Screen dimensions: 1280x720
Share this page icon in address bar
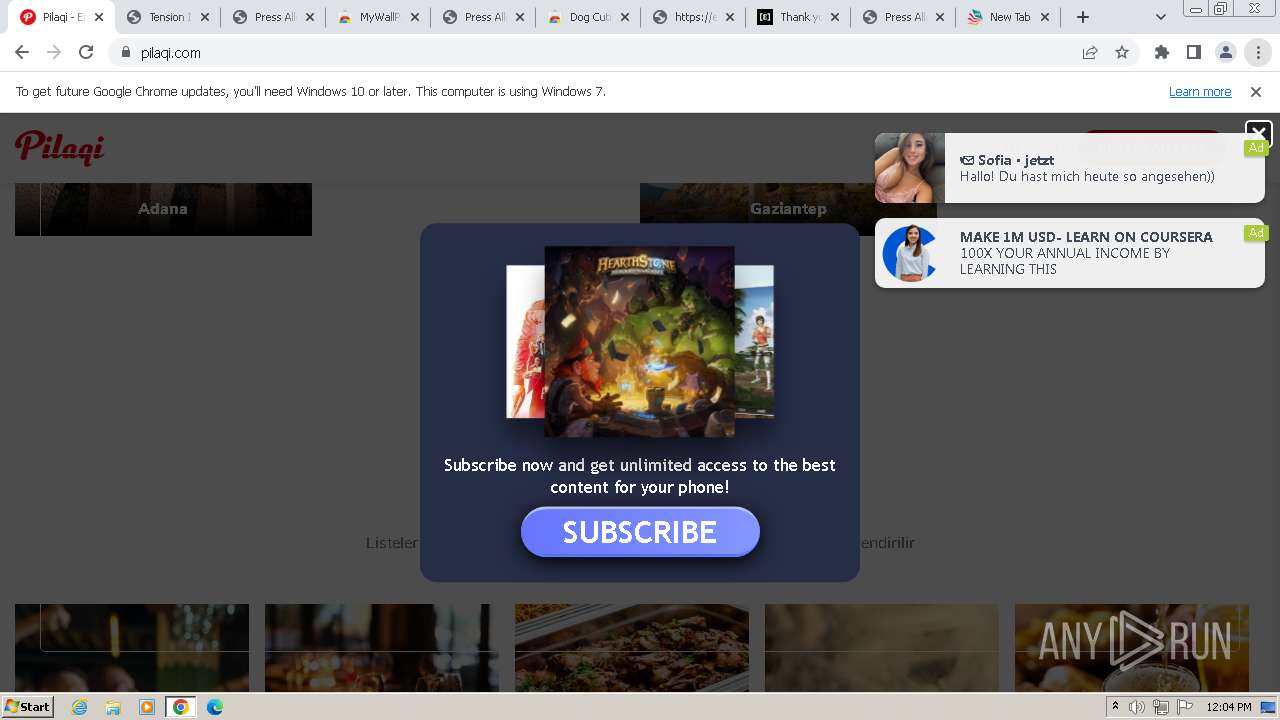pos(1090,53)
